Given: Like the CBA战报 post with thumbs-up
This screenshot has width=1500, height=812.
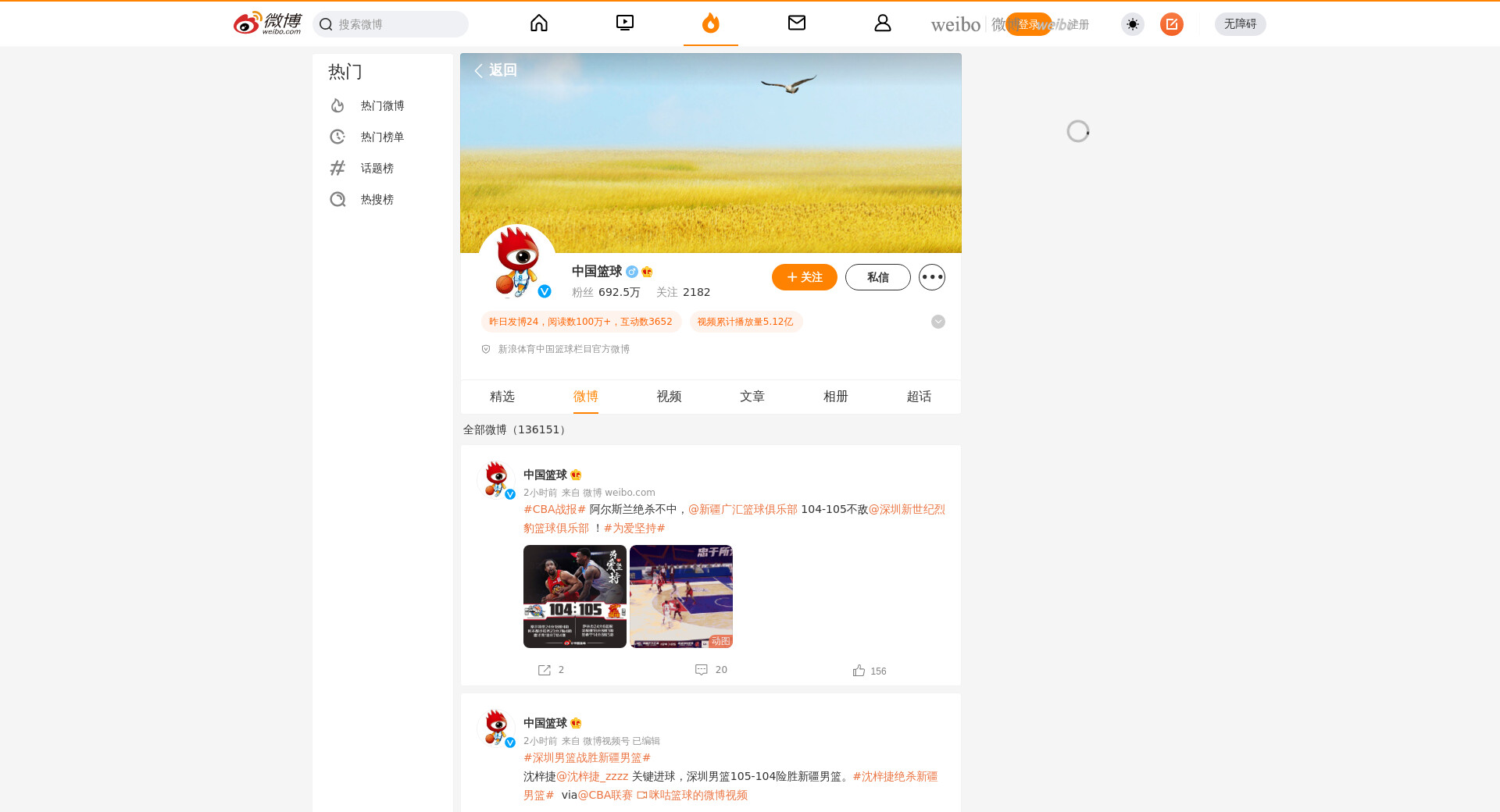Looking at the screenshot, I should 859,671.
